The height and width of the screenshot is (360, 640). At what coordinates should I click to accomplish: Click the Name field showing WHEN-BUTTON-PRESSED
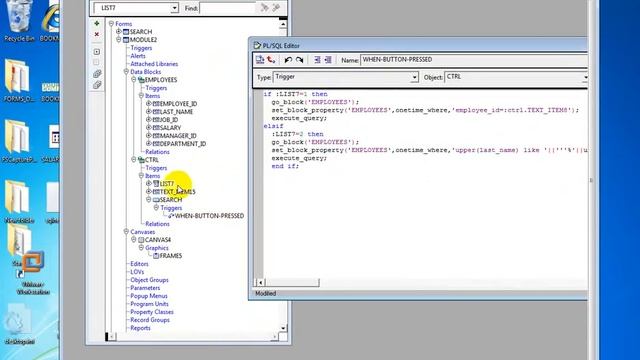[x=474, y=60]
